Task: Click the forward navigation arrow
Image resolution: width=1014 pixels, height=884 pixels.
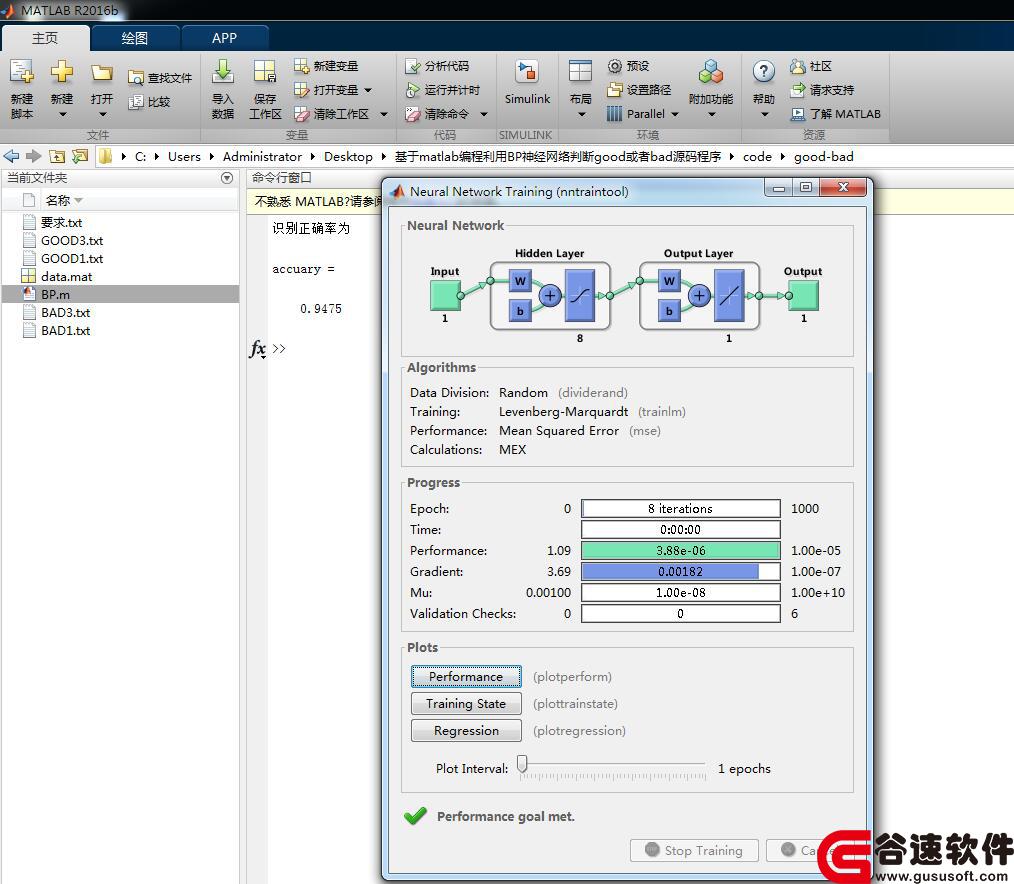Action: pos(34,156)
